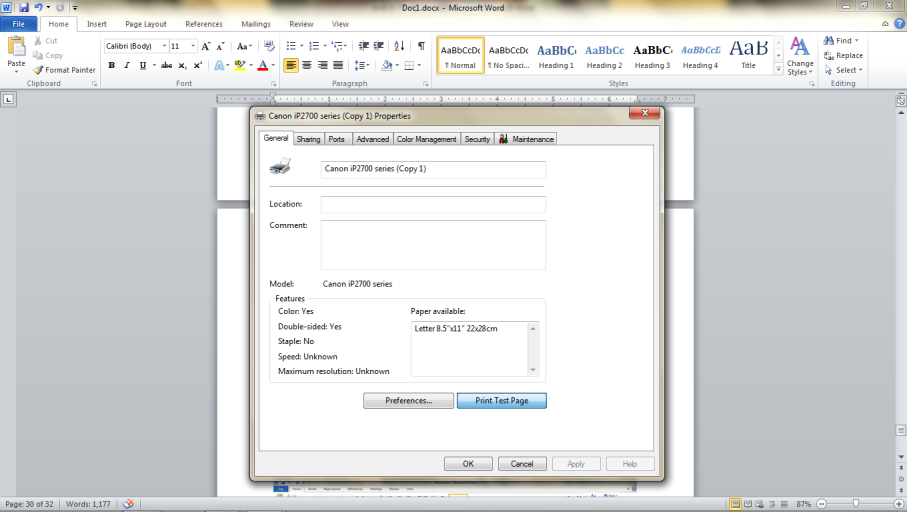The height and width of the screenshot is (512, 907).
Task: Toggle Subscript formatting
Action: pyautogui.click(x=182, y=65)
